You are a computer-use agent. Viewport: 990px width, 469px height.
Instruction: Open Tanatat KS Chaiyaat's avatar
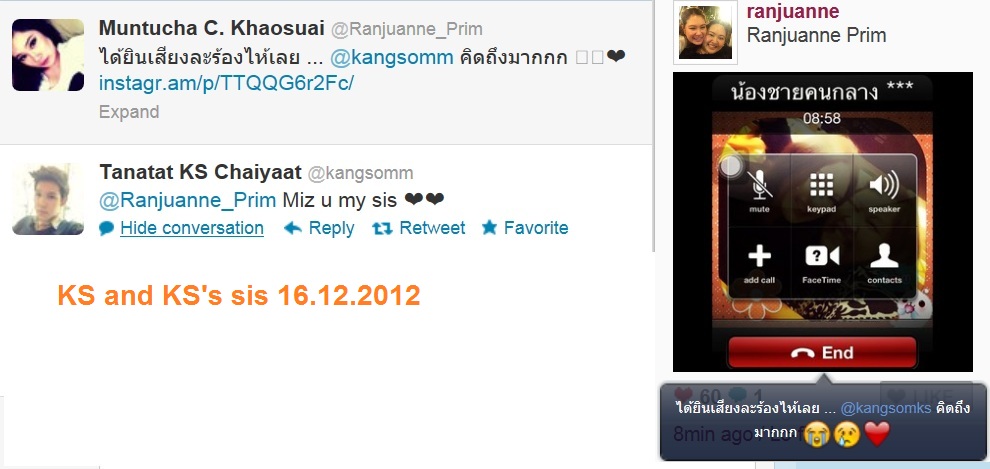[x=48, y=199]
